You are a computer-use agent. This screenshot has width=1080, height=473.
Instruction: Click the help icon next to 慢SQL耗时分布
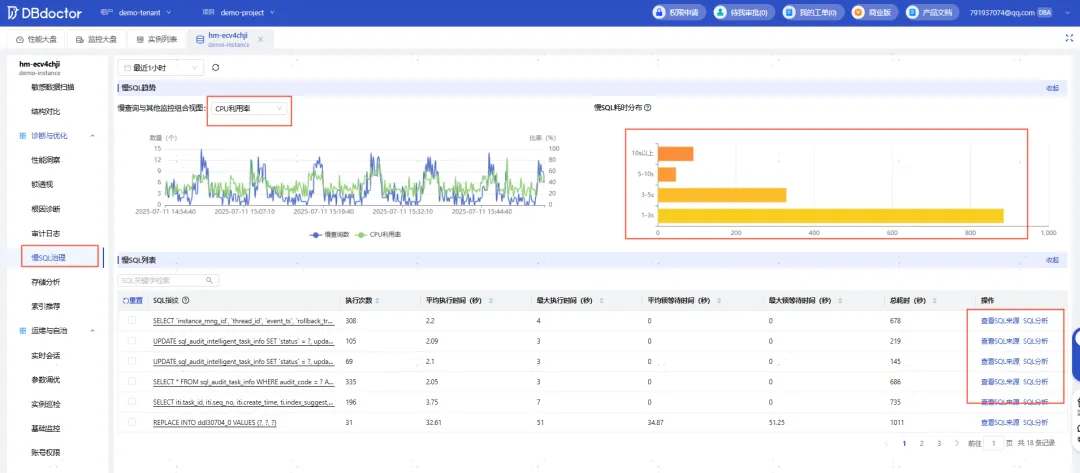[x=647, y=107]
